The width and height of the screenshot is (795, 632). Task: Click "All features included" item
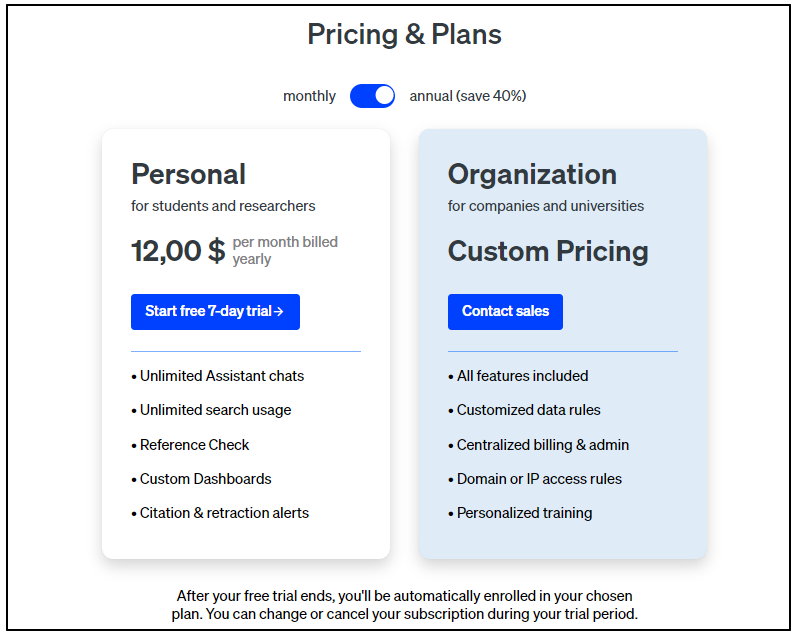pyautogui.click(x=522, y=376)
